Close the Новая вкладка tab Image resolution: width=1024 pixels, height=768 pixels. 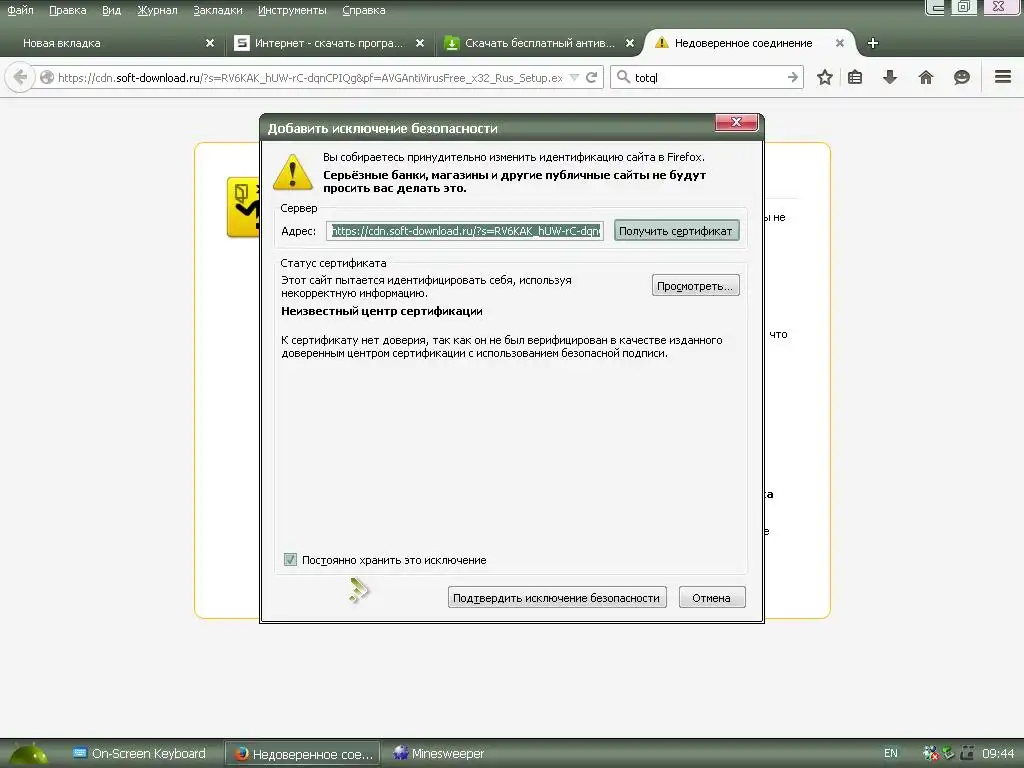click(x=210, y=43)
